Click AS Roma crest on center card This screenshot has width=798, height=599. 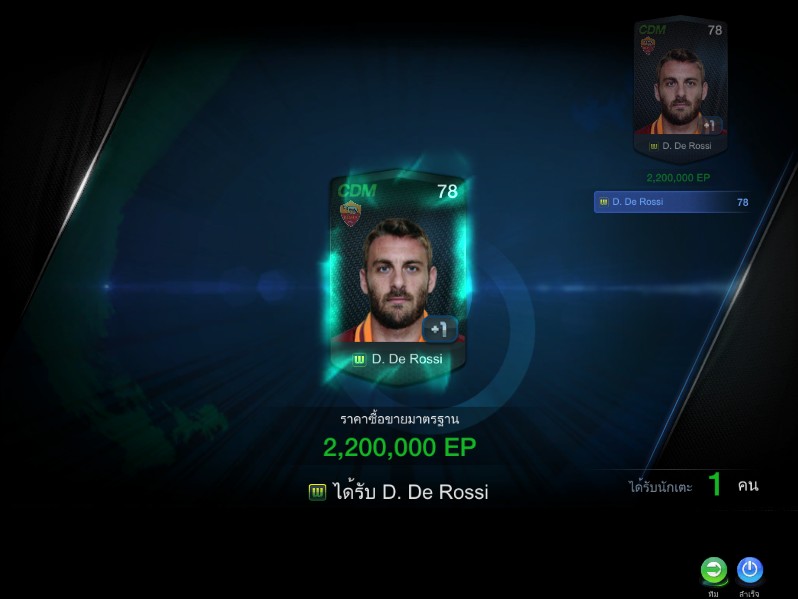click(351, 213)
